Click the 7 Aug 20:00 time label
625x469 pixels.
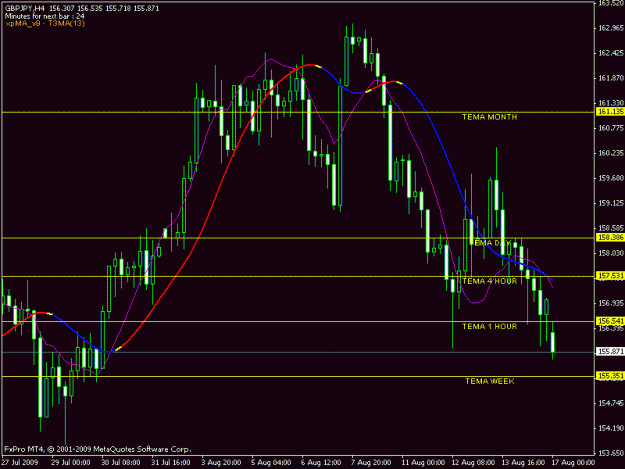point(371,463)
